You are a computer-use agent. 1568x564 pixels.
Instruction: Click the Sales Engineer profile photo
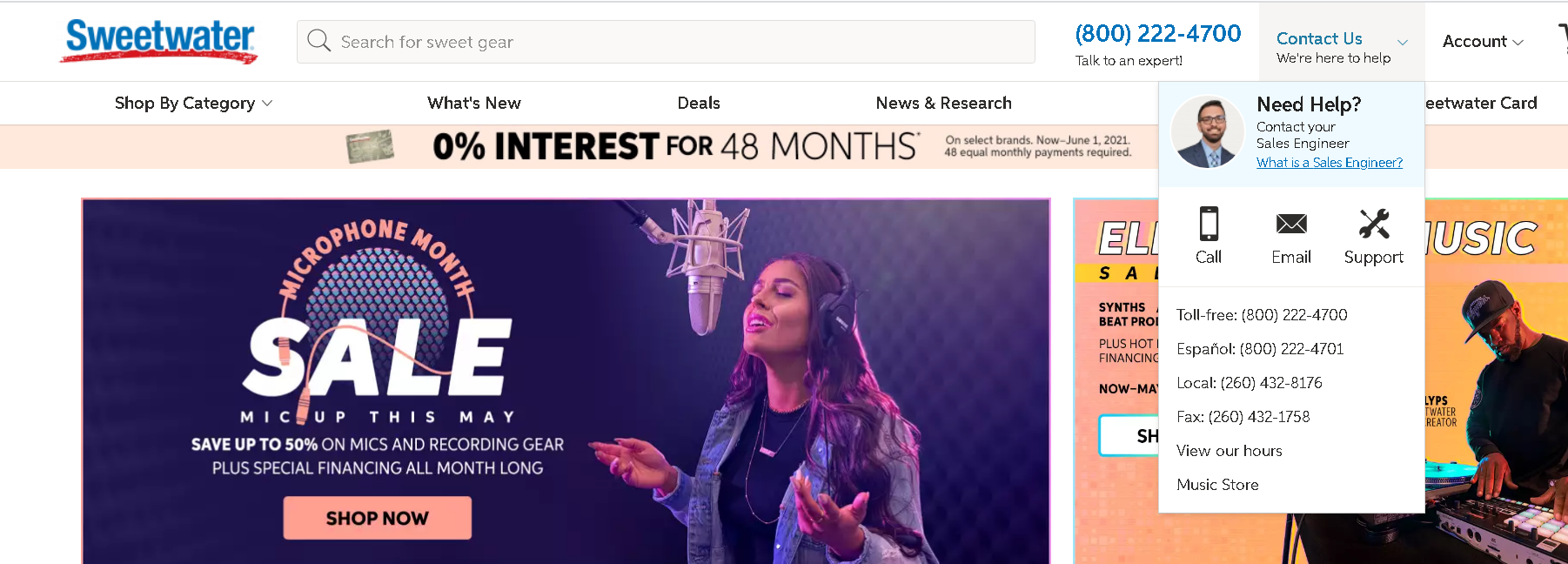click(x=1207, y=132)
